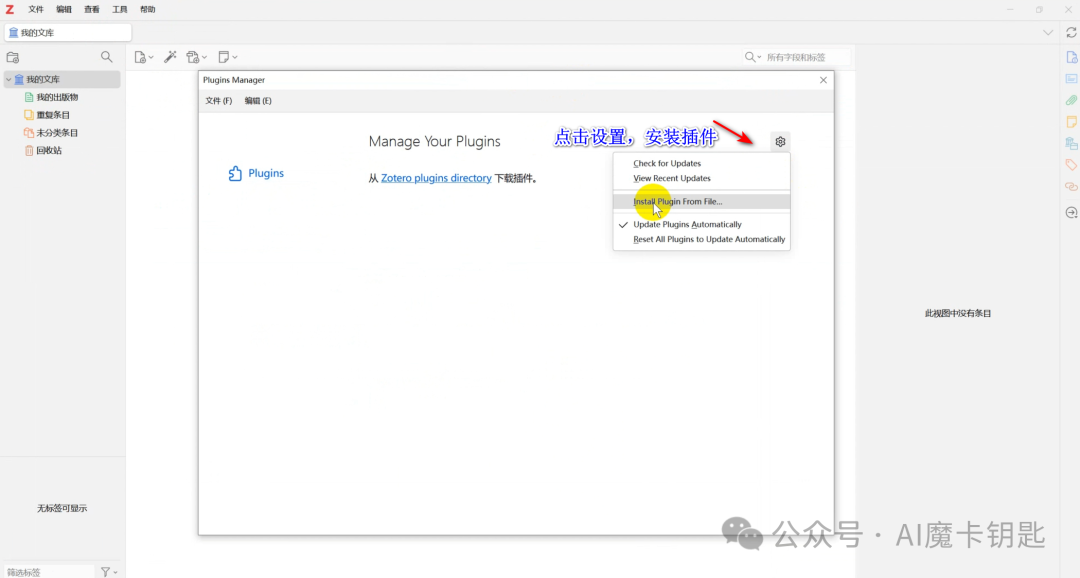1080x578 pixels.
Task: Click the attachments paperclip icon
Action: (1071, 100)
